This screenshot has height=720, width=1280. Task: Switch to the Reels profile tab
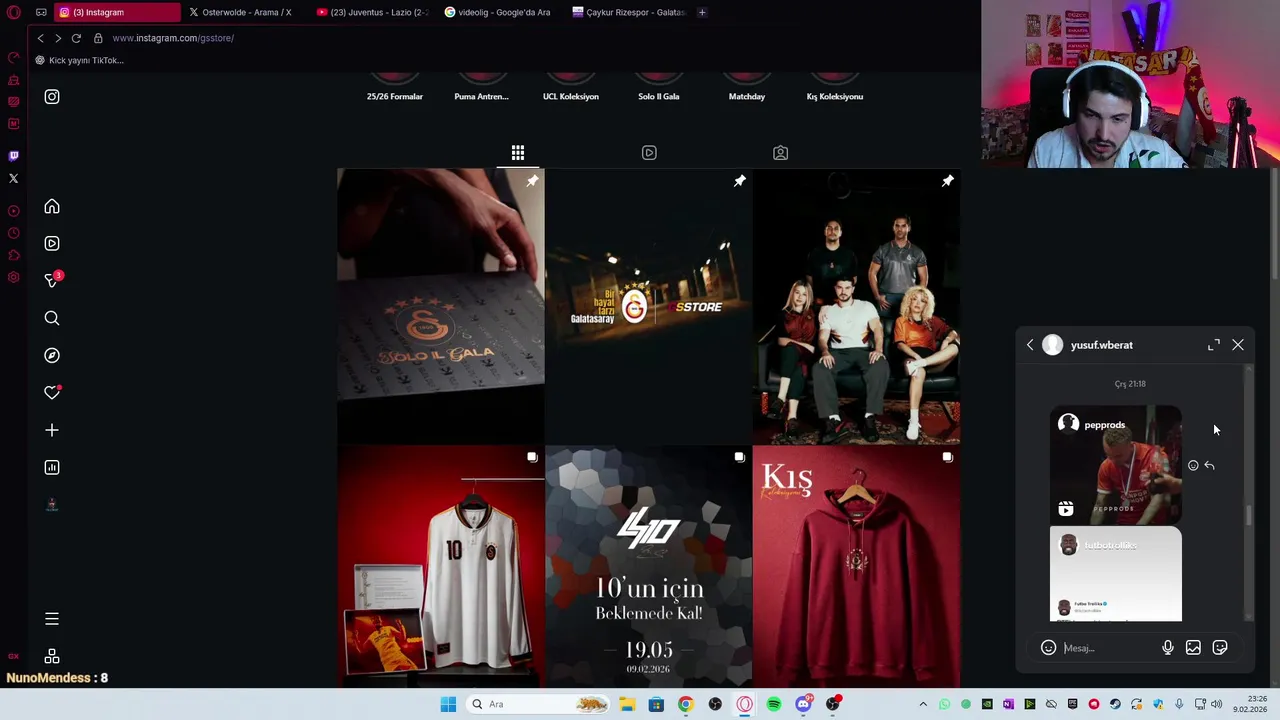click(649, 153)
